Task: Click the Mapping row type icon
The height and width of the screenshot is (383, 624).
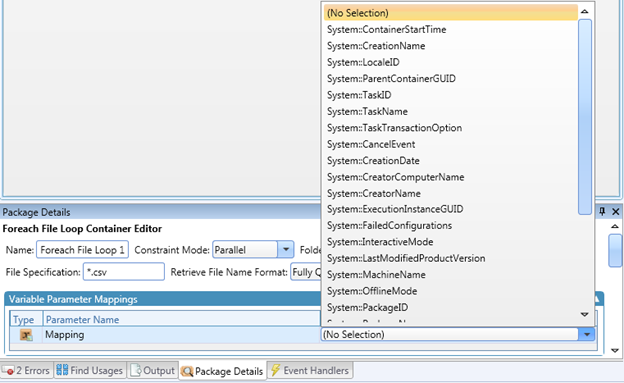Action: [x=26, y=335]
